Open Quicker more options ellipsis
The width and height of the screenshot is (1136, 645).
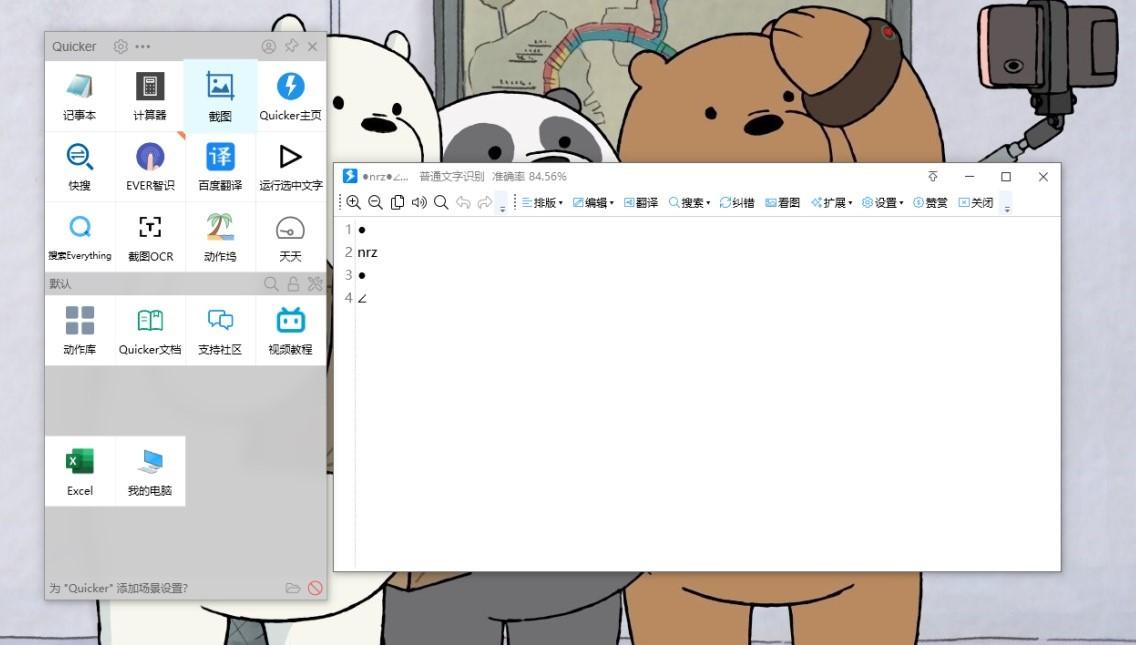point(143,46)
